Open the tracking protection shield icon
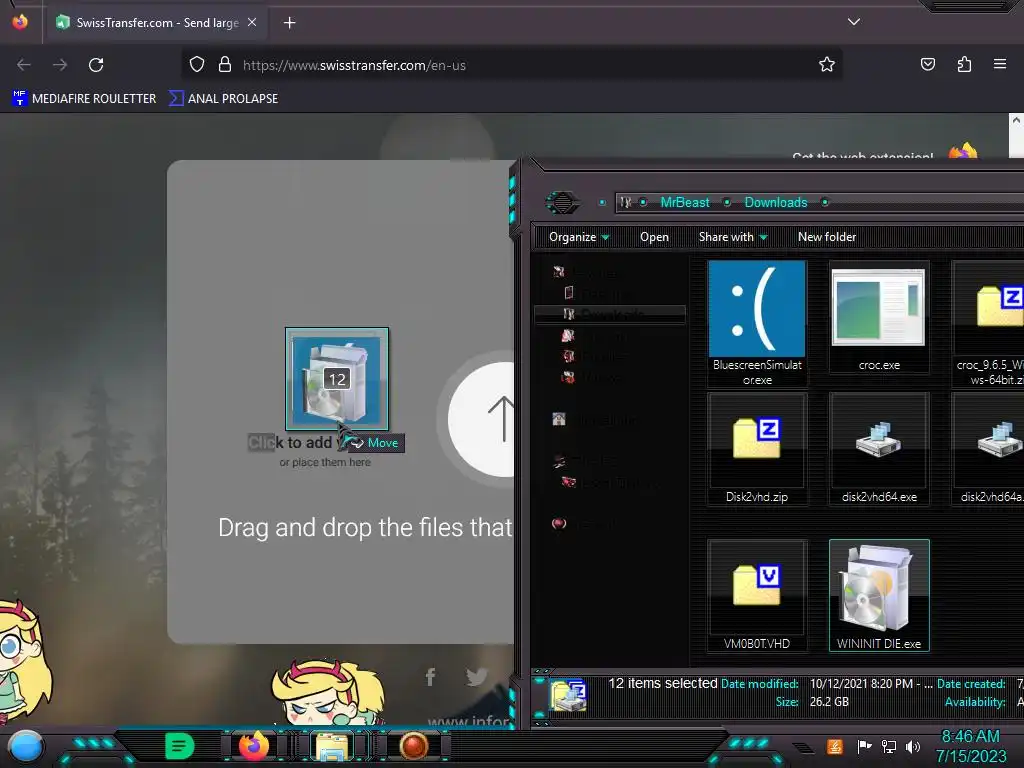 click(197, 64)
